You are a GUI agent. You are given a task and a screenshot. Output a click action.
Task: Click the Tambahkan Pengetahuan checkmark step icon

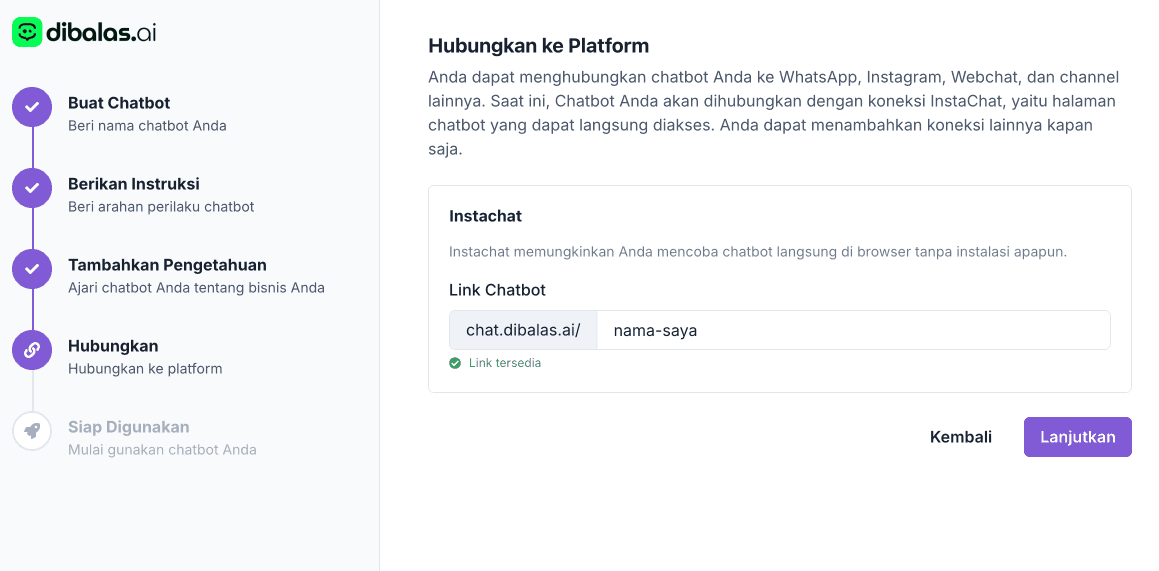(32, 269)
